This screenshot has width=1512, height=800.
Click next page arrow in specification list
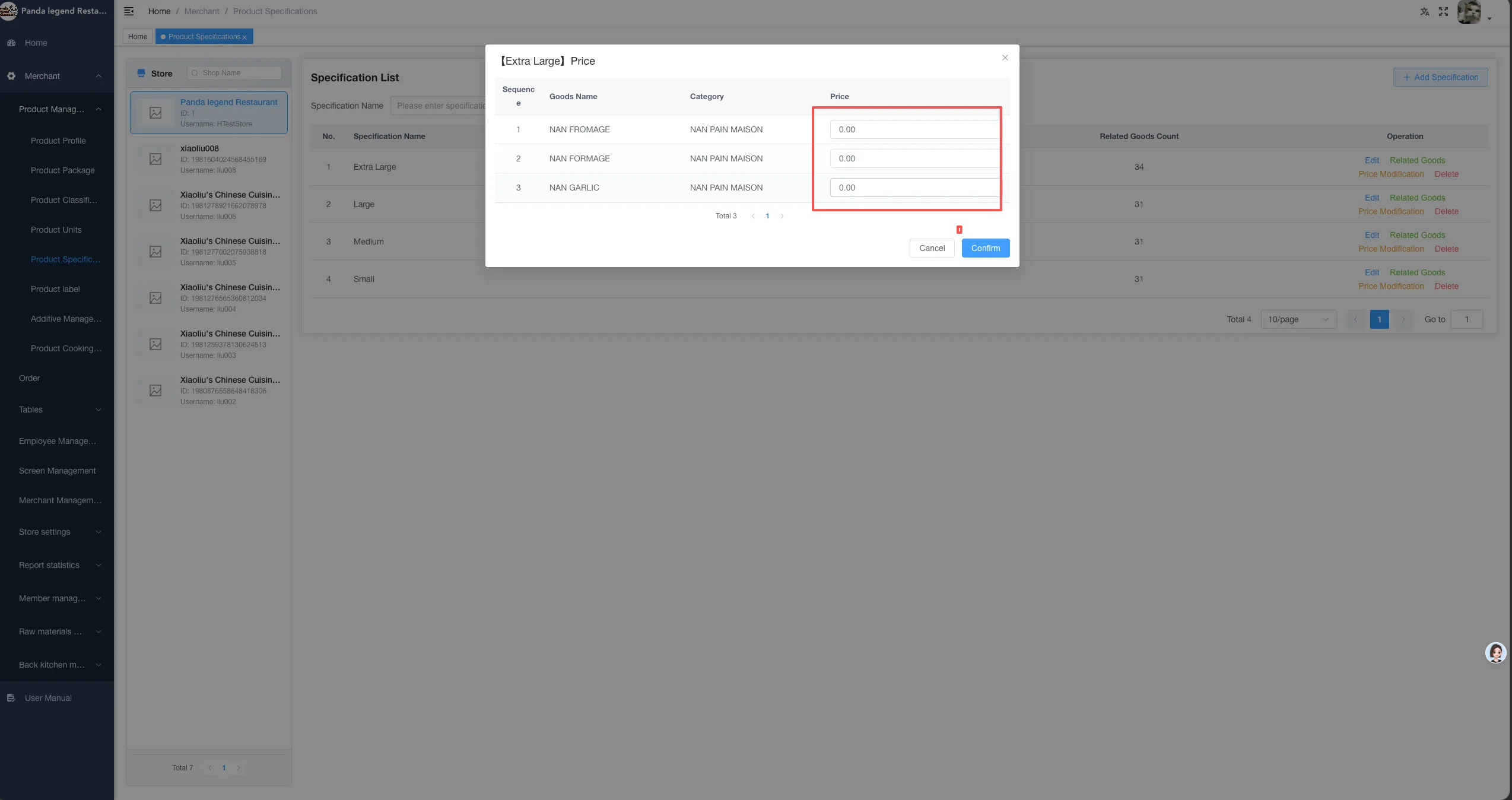click(x=1403, y=319)
